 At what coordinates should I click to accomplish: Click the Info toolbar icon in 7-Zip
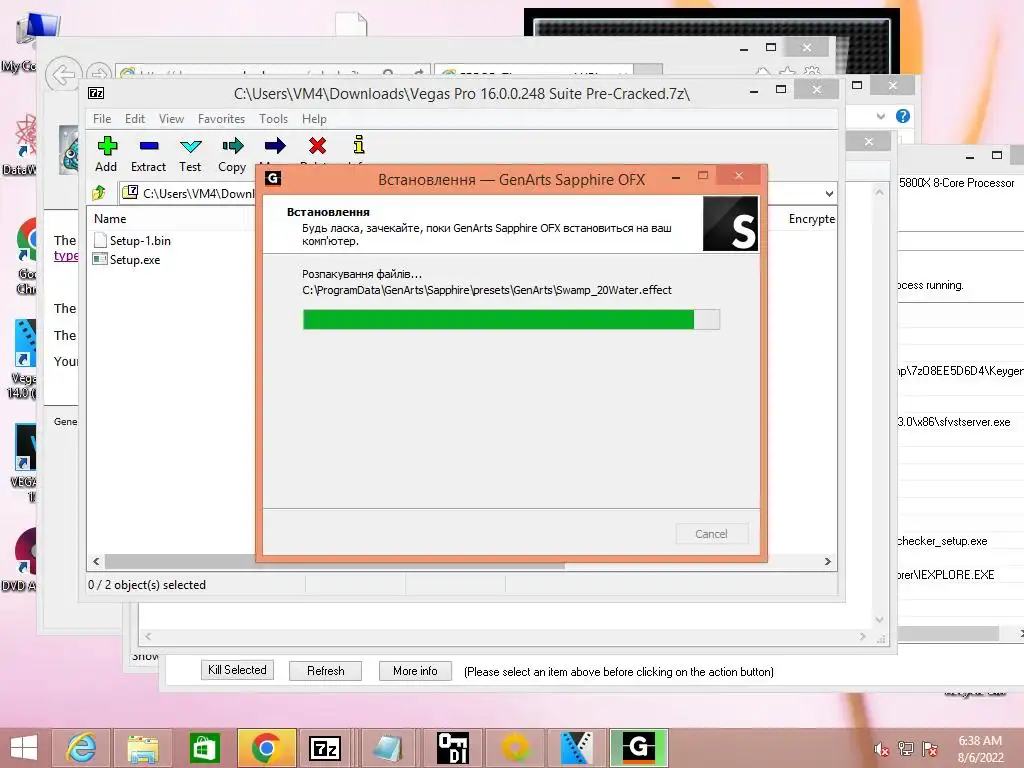(359, 144)
